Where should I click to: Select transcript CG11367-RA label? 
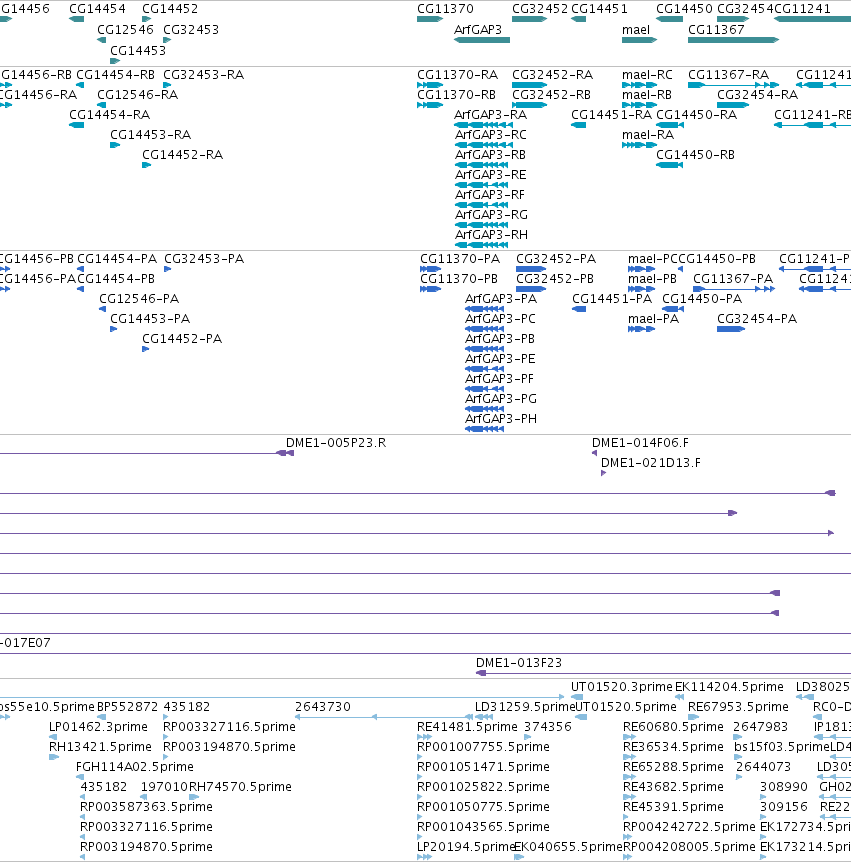coord(728,75)
